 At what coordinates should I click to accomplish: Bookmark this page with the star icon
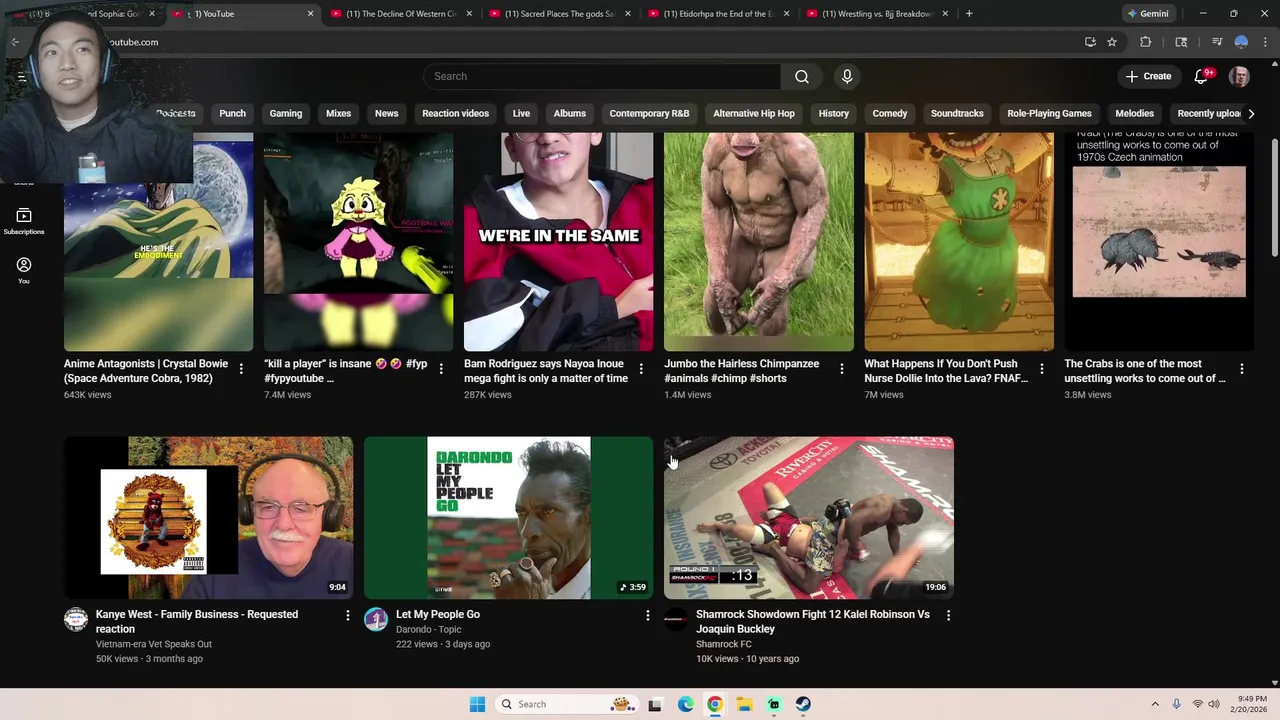coord(1111,42)
